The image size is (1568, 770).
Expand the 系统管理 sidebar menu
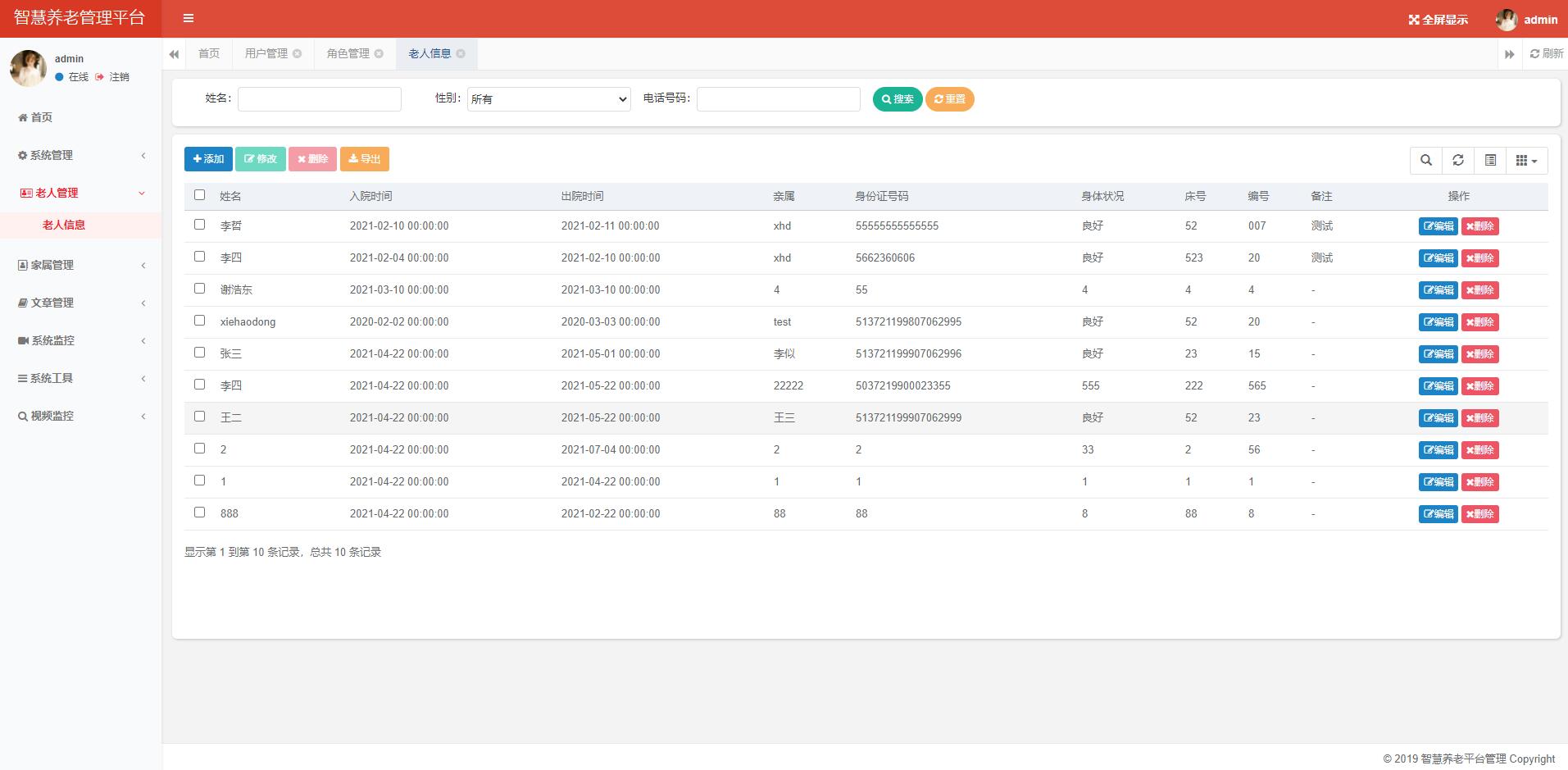click(80, 155)
